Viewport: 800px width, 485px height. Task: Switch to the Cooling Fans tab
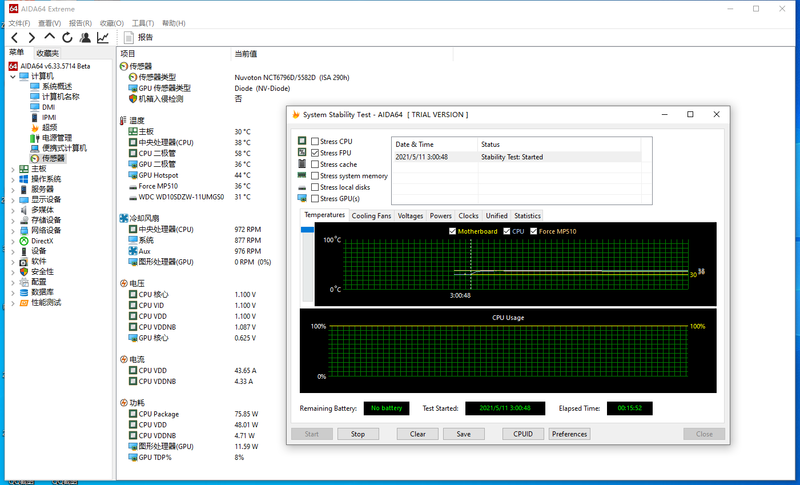pyautogui.click(x=371, y=216)
